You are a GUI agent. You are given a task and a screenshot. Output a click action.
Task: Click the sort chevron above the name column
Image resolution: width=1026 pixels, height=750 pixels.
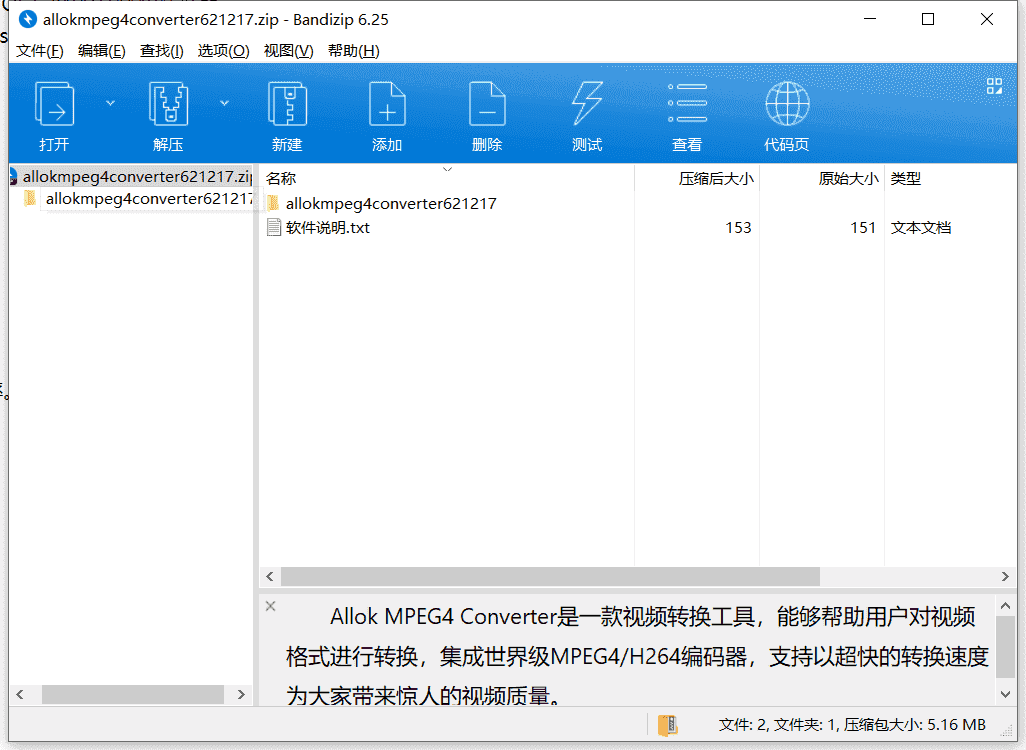tap(448, 170)
